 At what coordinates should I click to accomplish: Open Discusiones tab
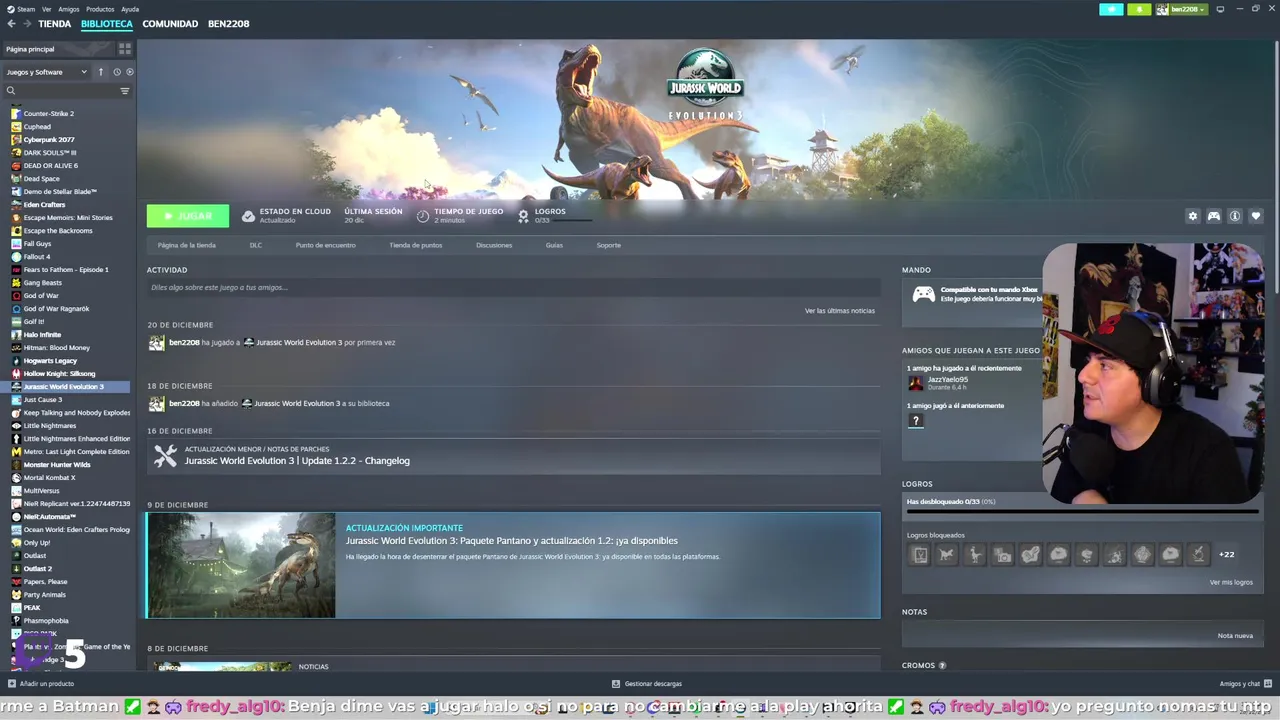coord(494,245)
